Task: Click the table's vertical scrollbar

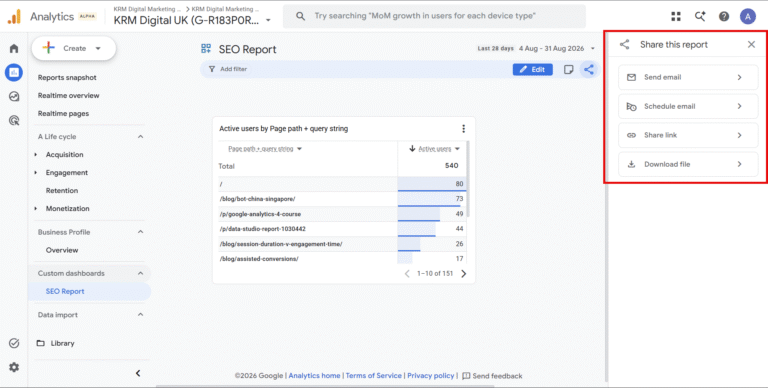Action: 468,178
